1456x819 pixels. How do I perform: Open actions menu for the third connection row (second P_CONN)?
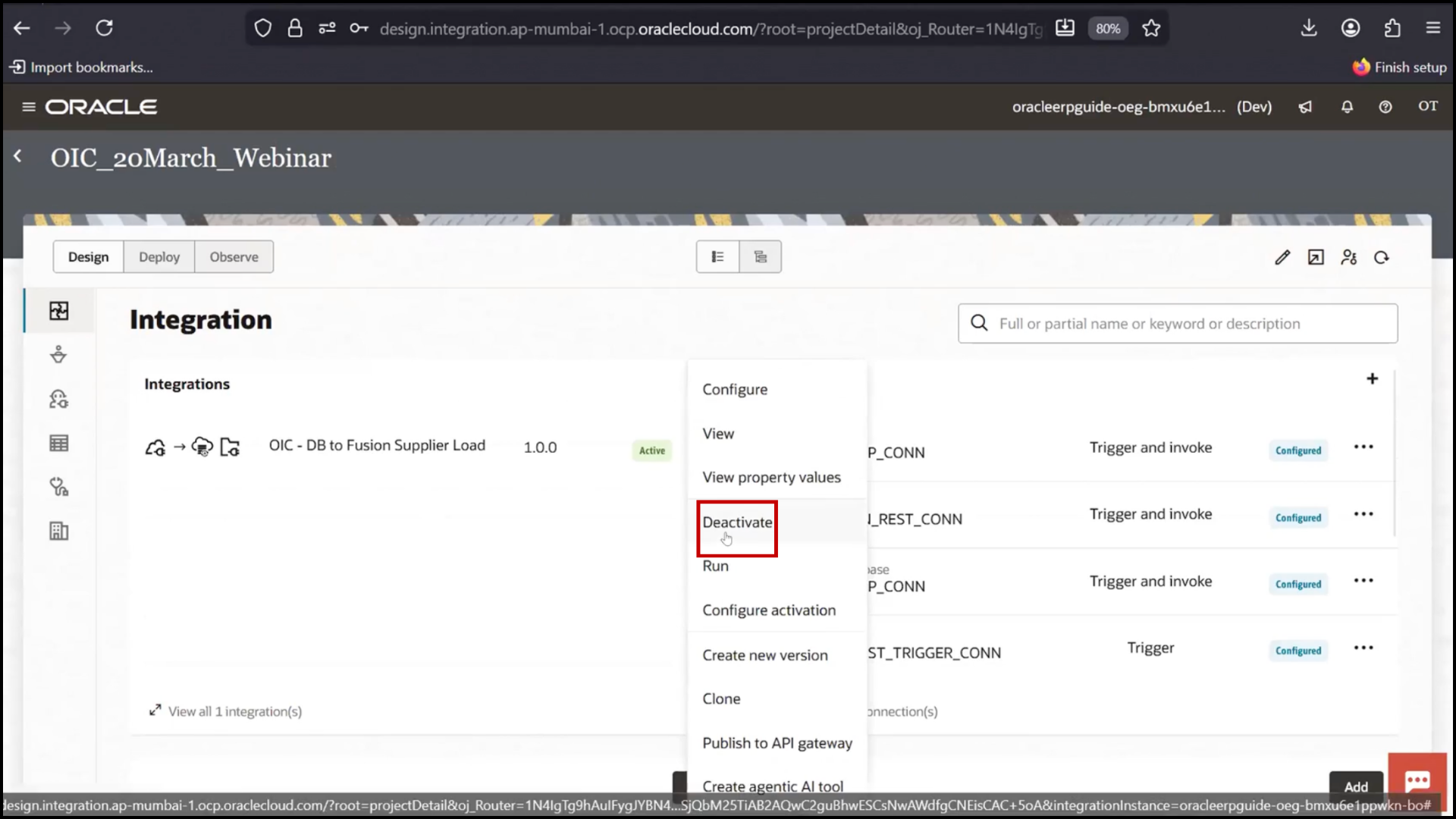click(1363, 581)
